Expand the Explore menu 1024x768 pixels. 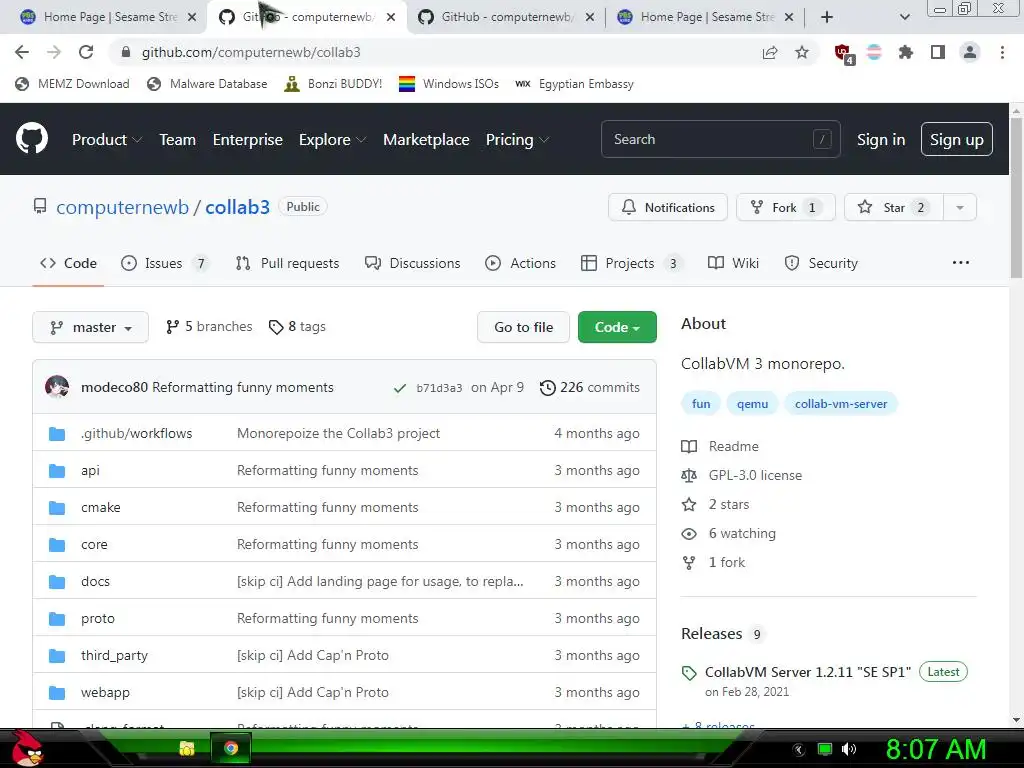click(332, 140)
